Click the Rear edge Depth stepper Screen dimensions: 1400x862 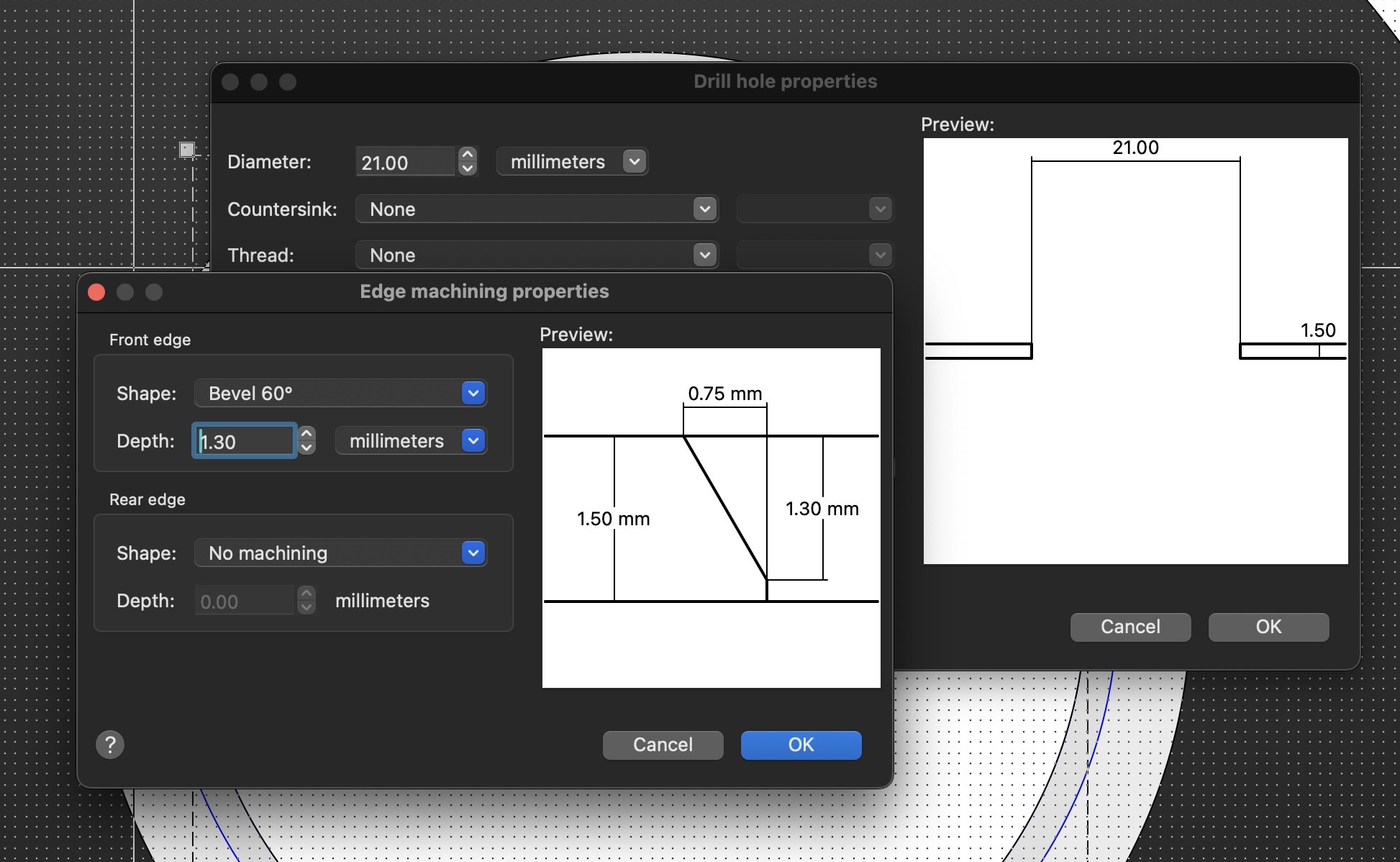[x=307, y=600]
